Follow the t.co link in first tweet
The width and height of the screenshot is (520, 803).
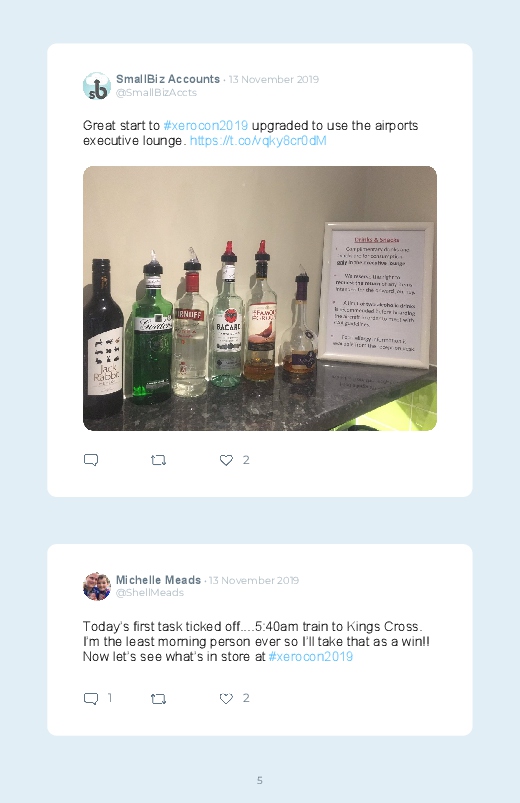[x=258, y=141]
